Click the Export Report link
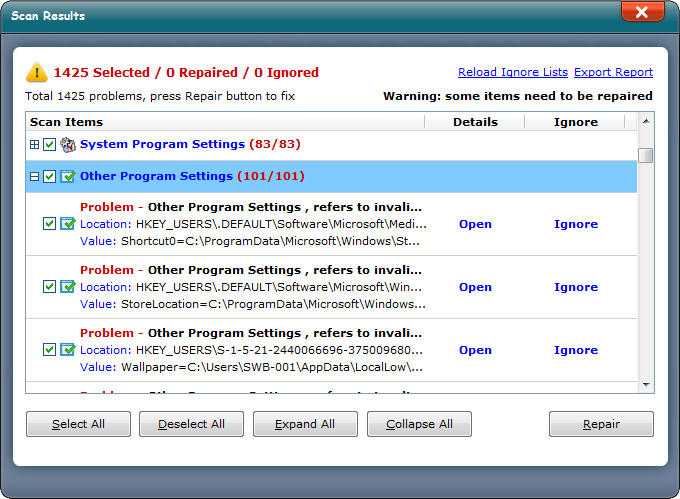The height and width of the screenshot is (499, 680). pos(614,72)
